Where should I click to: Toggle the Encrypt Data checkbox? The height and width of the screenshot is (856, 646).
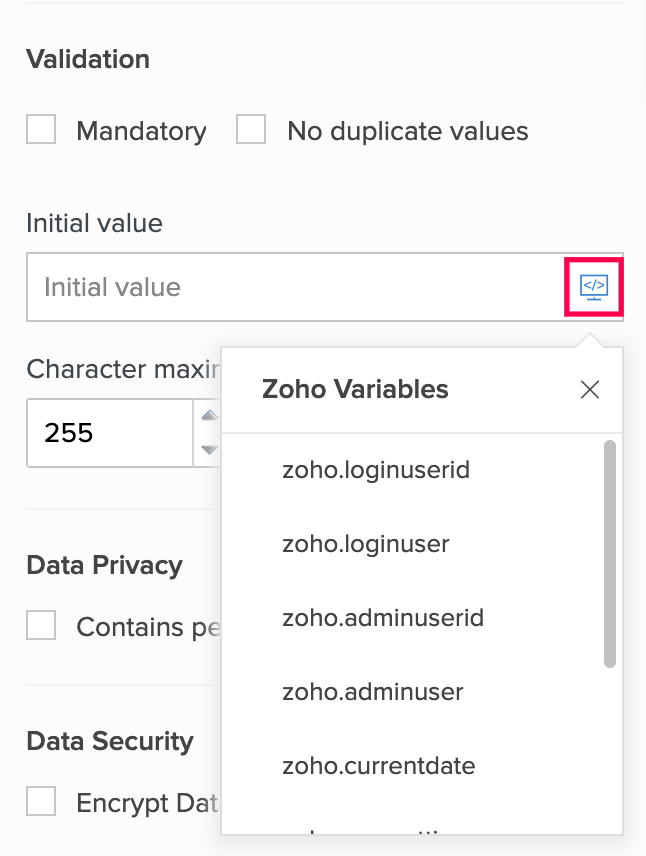pyautogui.click(x=41, y=802)
